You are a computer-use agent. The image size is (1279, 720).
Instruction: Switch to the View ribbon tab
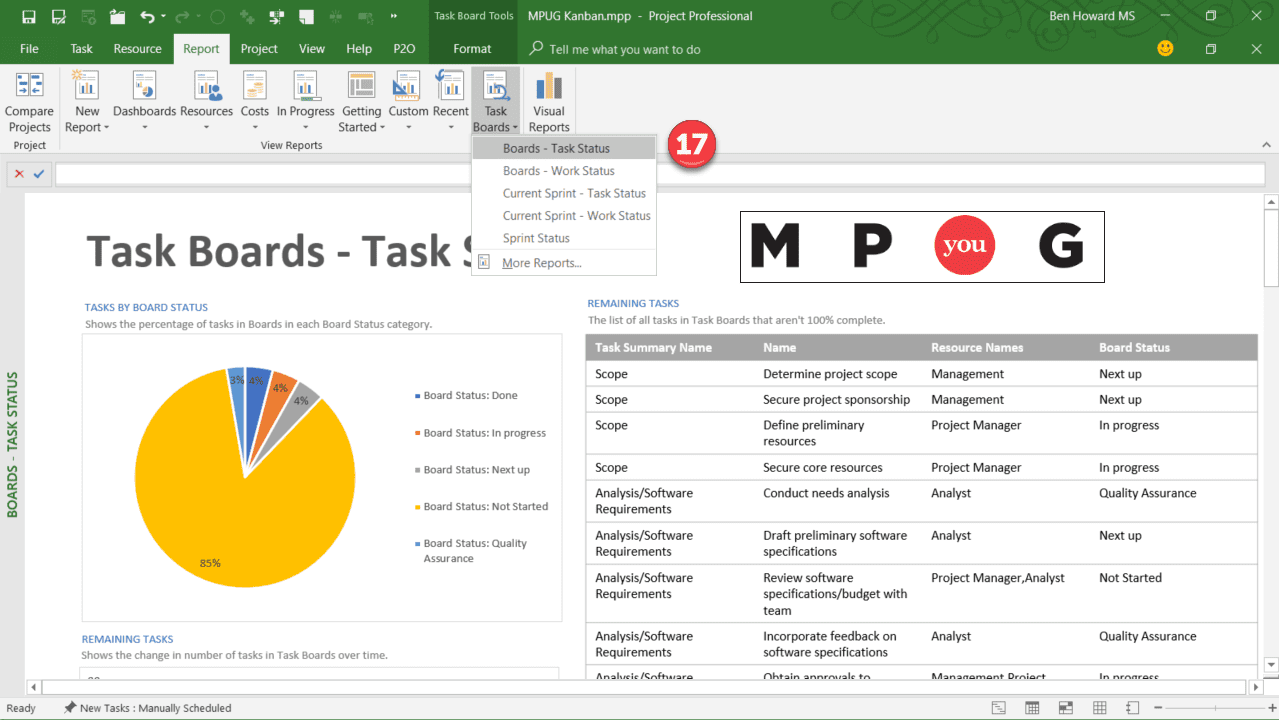[x=312, y=48]
